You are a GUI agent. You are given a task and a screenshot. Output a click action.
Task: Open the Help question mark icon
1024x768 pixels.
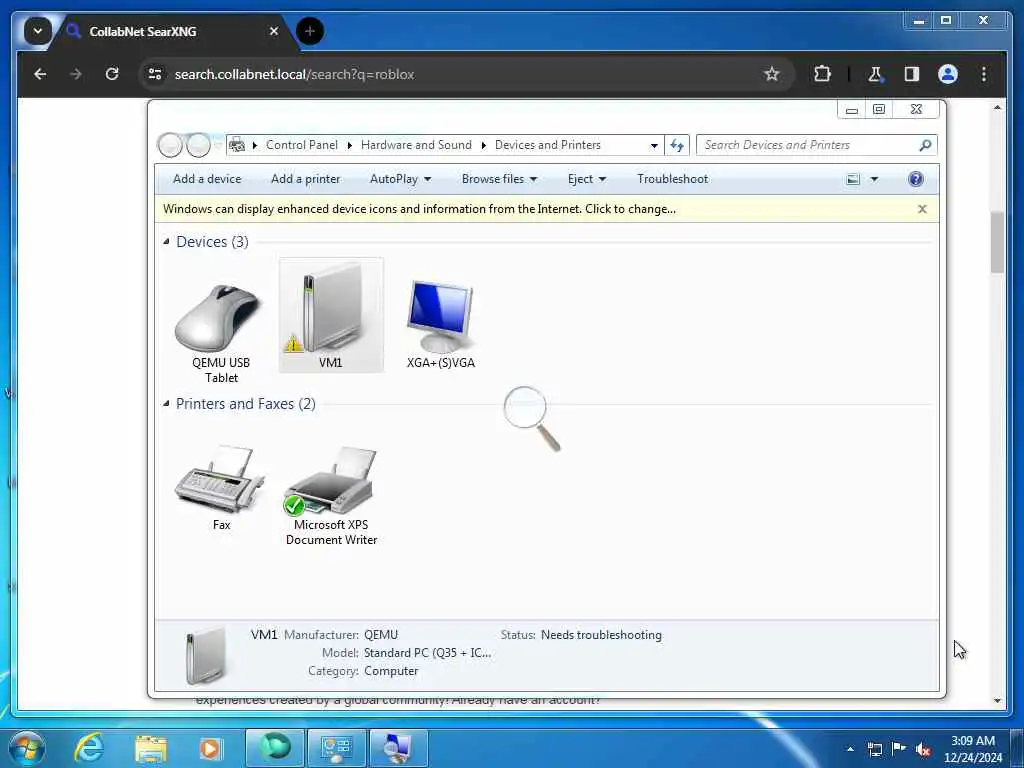[916, 179]
